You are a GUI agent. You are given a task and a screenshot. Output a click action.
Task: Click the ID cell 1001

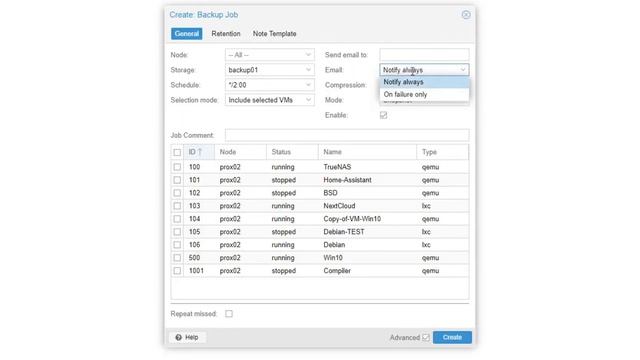196,271
